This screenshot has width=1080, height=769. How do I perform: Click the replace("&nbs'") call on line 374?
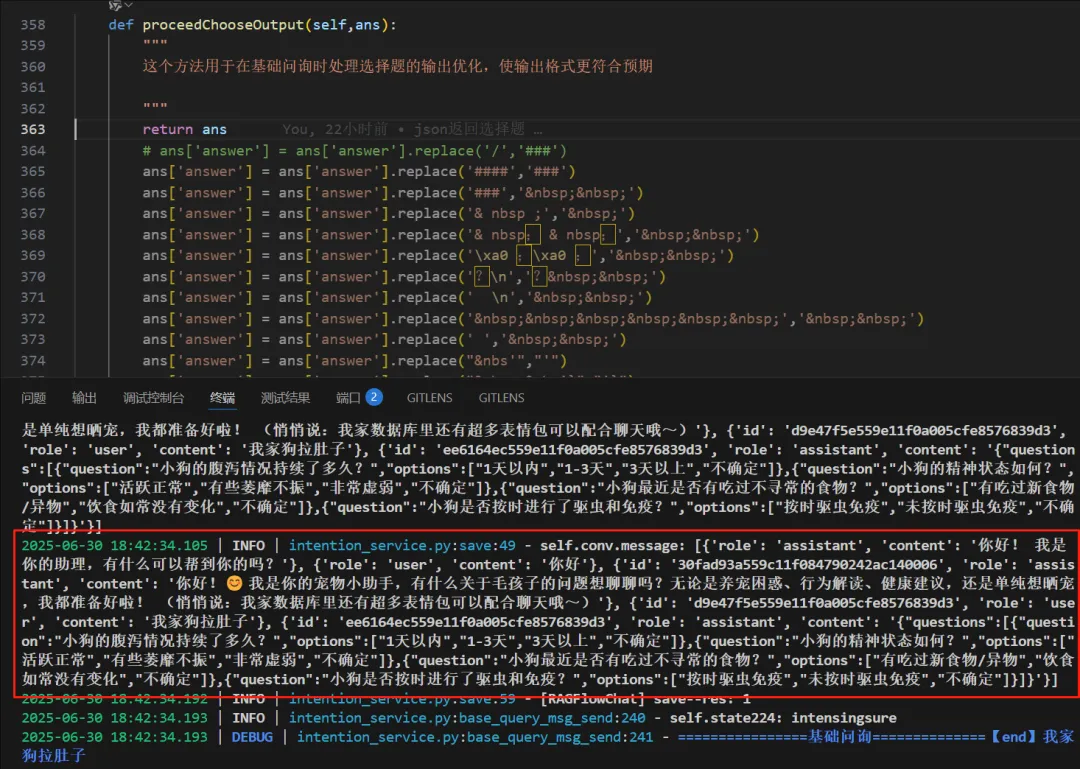483,360
